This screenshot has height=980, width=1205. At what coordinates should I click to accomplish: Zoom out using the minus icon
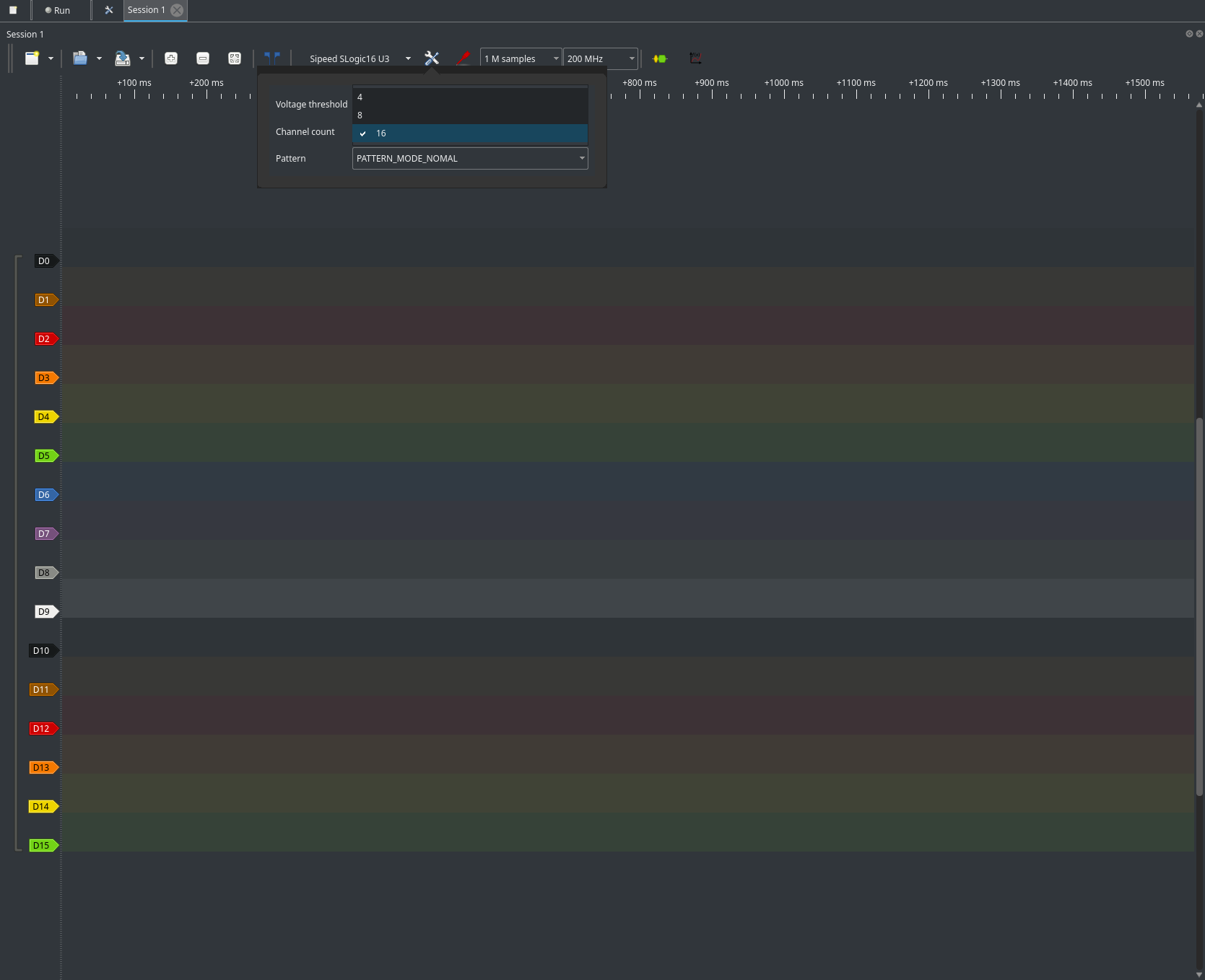pos(203,58)
